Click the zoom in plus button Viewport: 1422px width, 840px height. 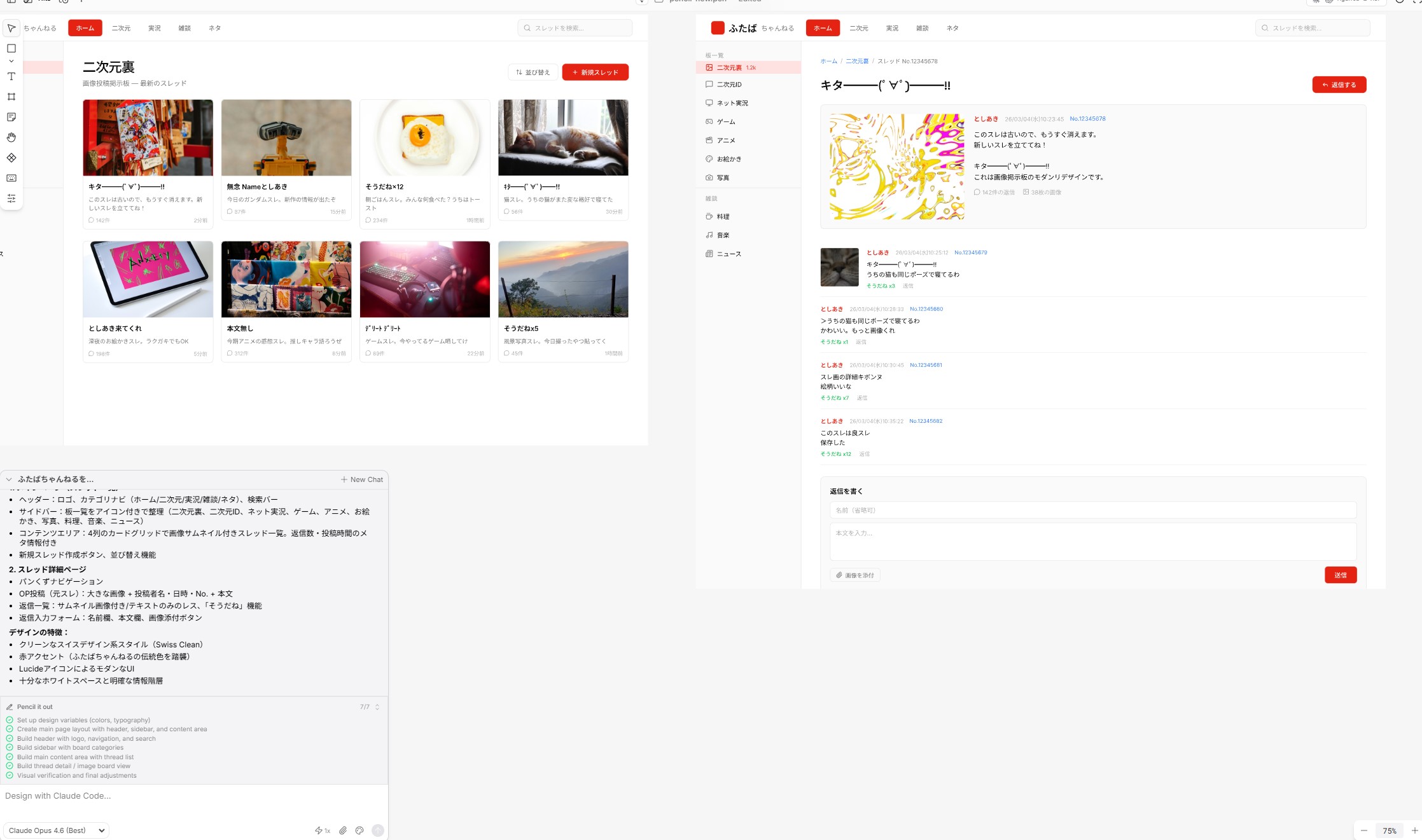(1414, 830)
